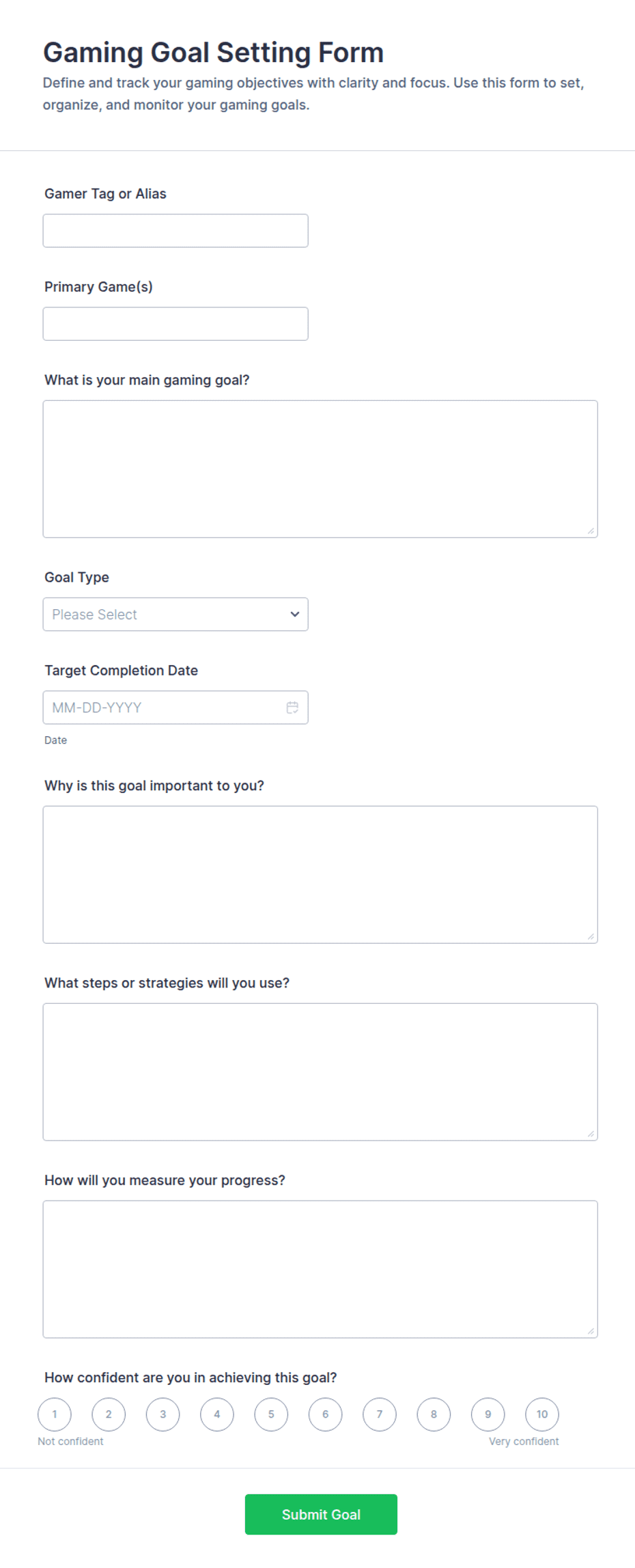Viewport: 635px width, 1568px height.
Task: Pick confidence rating 4
Action: [217, 1414]
